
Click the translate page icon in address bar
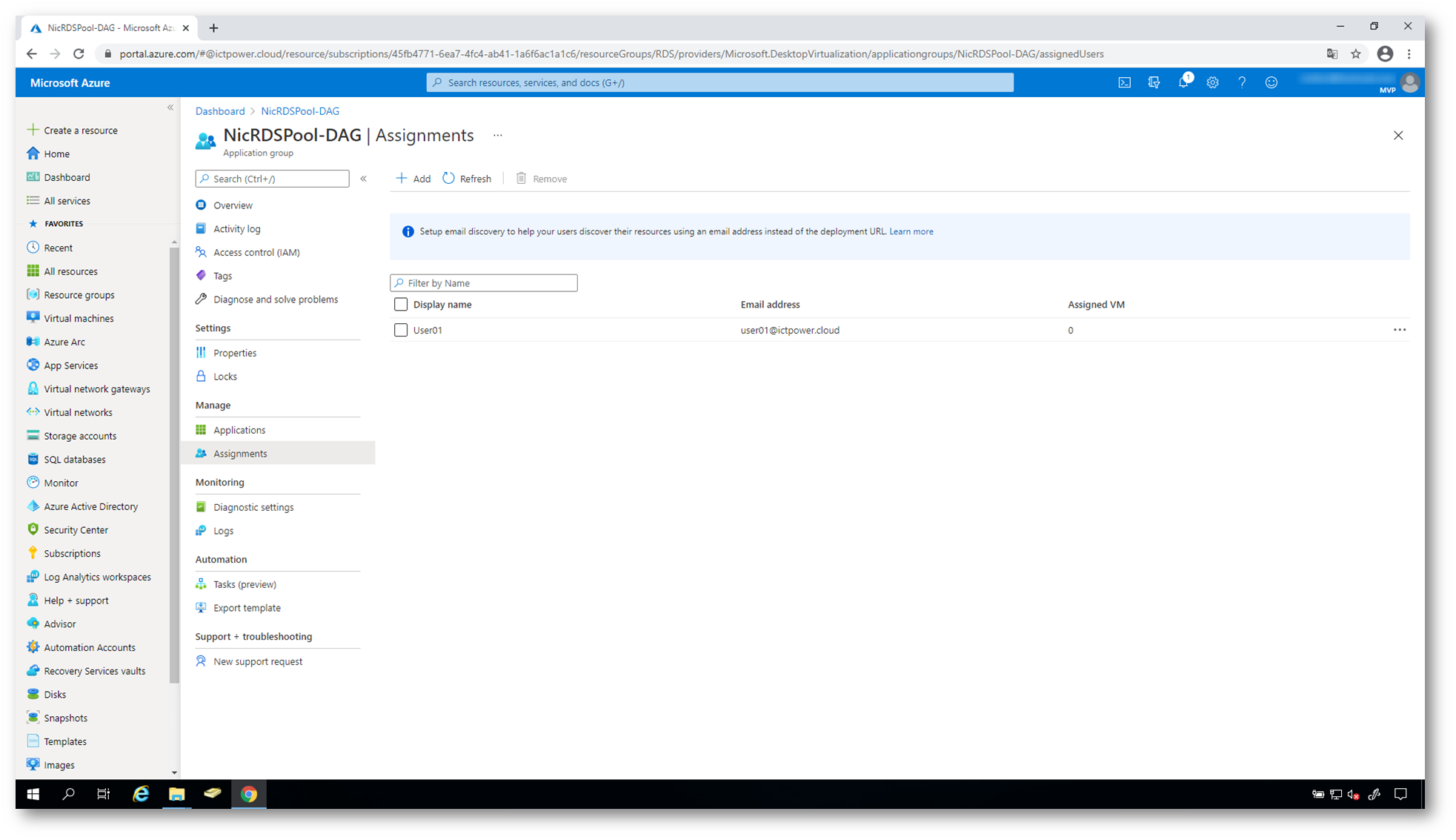point(1332,54)
